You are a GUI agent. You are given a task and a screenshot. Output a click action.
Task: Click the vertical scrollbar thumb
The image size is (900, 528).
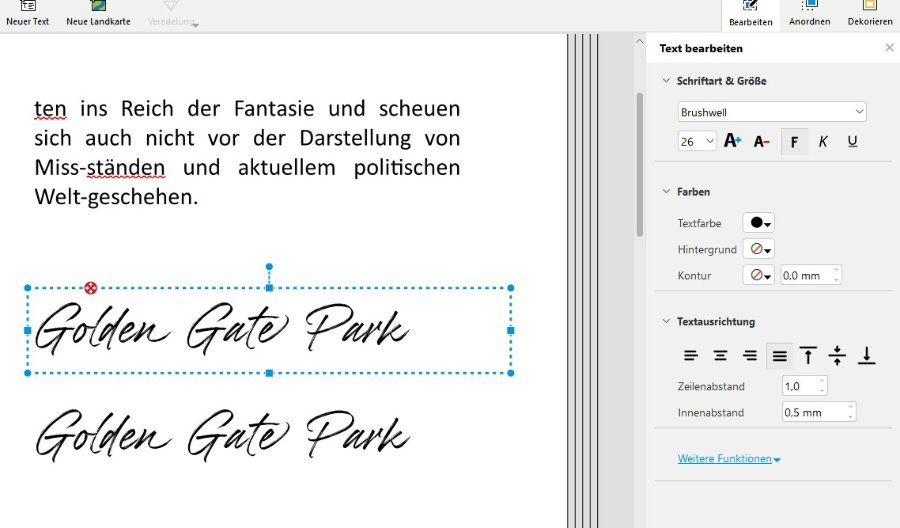coord(639,164)
